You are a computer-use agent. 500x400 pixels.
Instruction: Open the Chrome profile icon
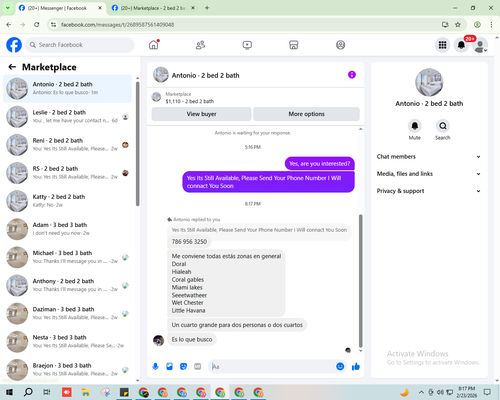point(477,25)
